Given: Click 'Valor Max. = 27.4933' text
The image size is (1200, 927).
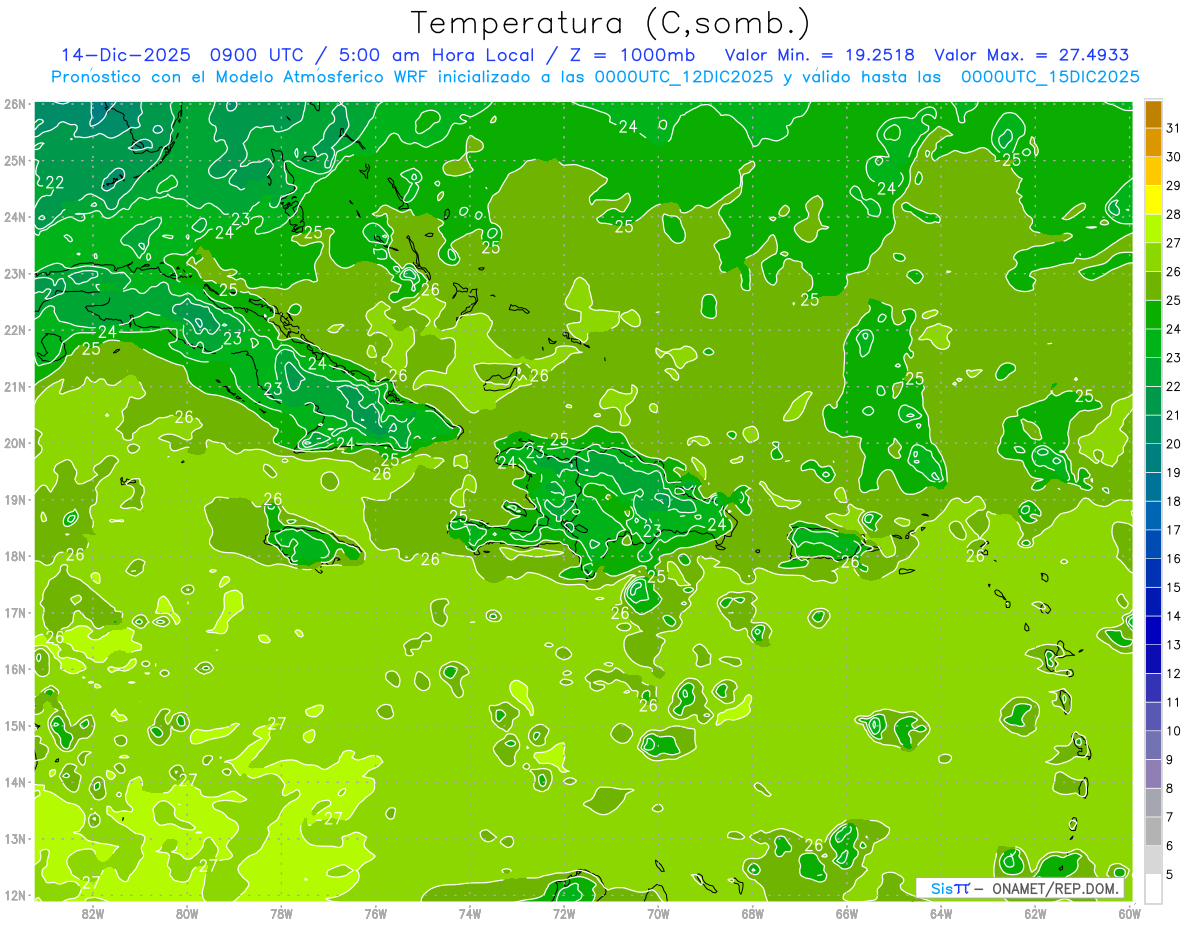Looking at the screenshot, I should point(1032,55).
